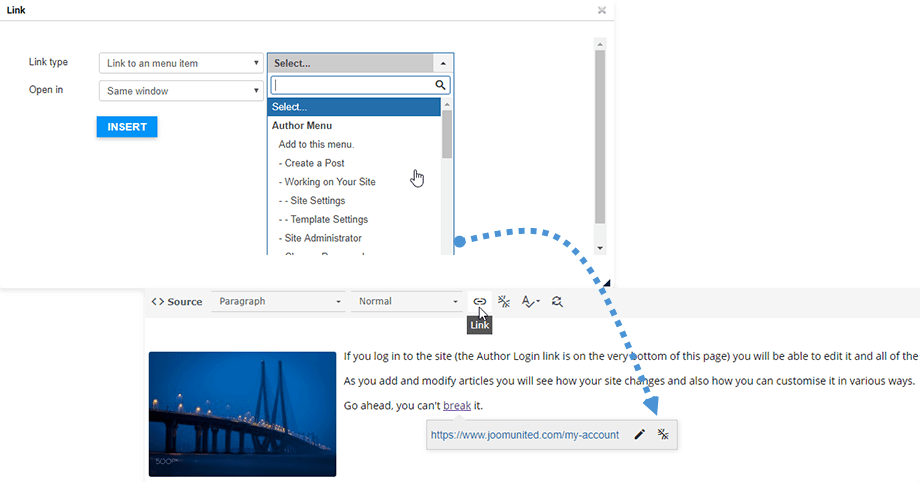Screen dimensions: 920x482
Task: Expand the Paragraph format dropdown
Action: tap(279, 301)
